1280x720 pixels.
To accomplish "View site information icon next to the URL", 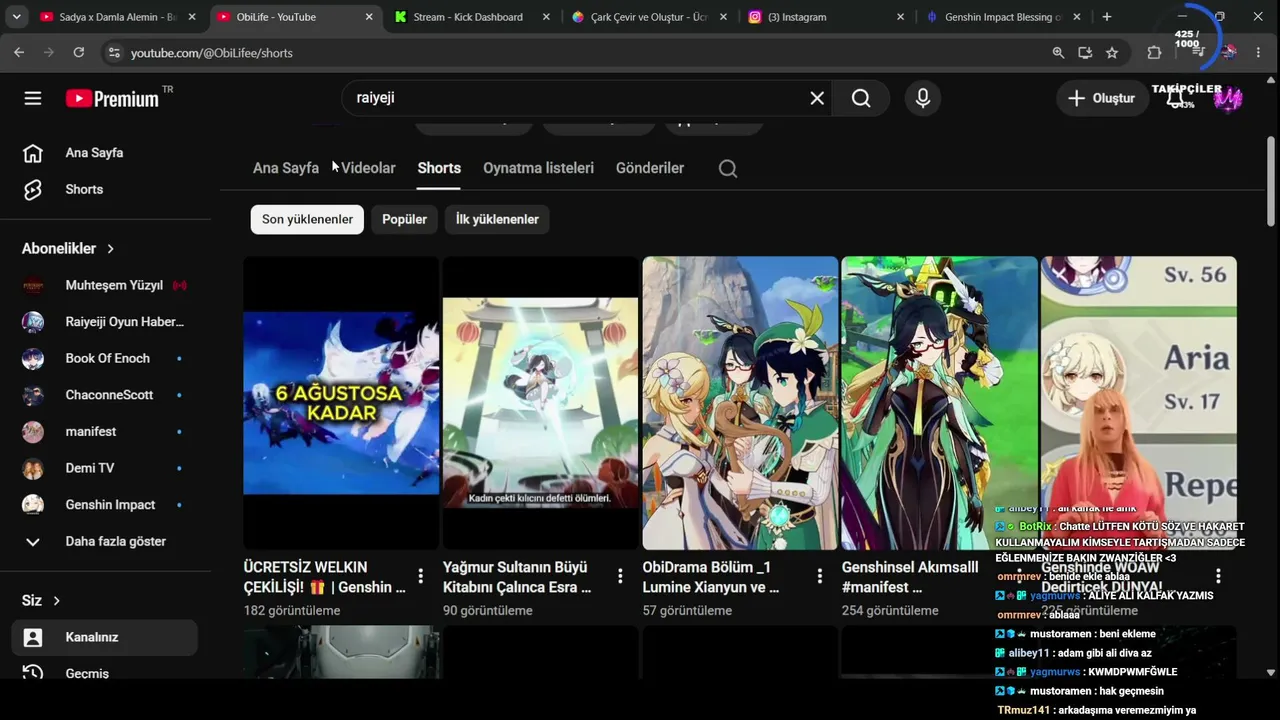I will (x=113, y=52).
